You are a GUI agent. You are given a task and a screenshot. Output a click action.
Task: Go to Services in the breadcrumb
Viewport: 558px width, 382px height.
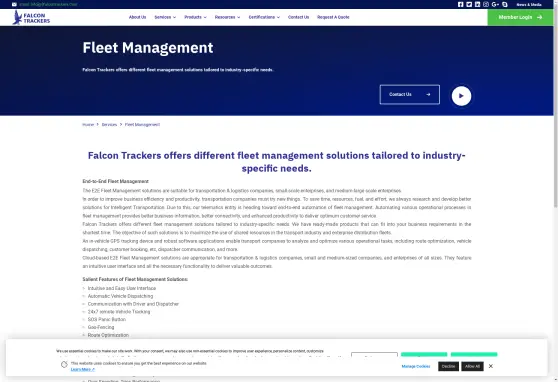[x=109, y=125]
